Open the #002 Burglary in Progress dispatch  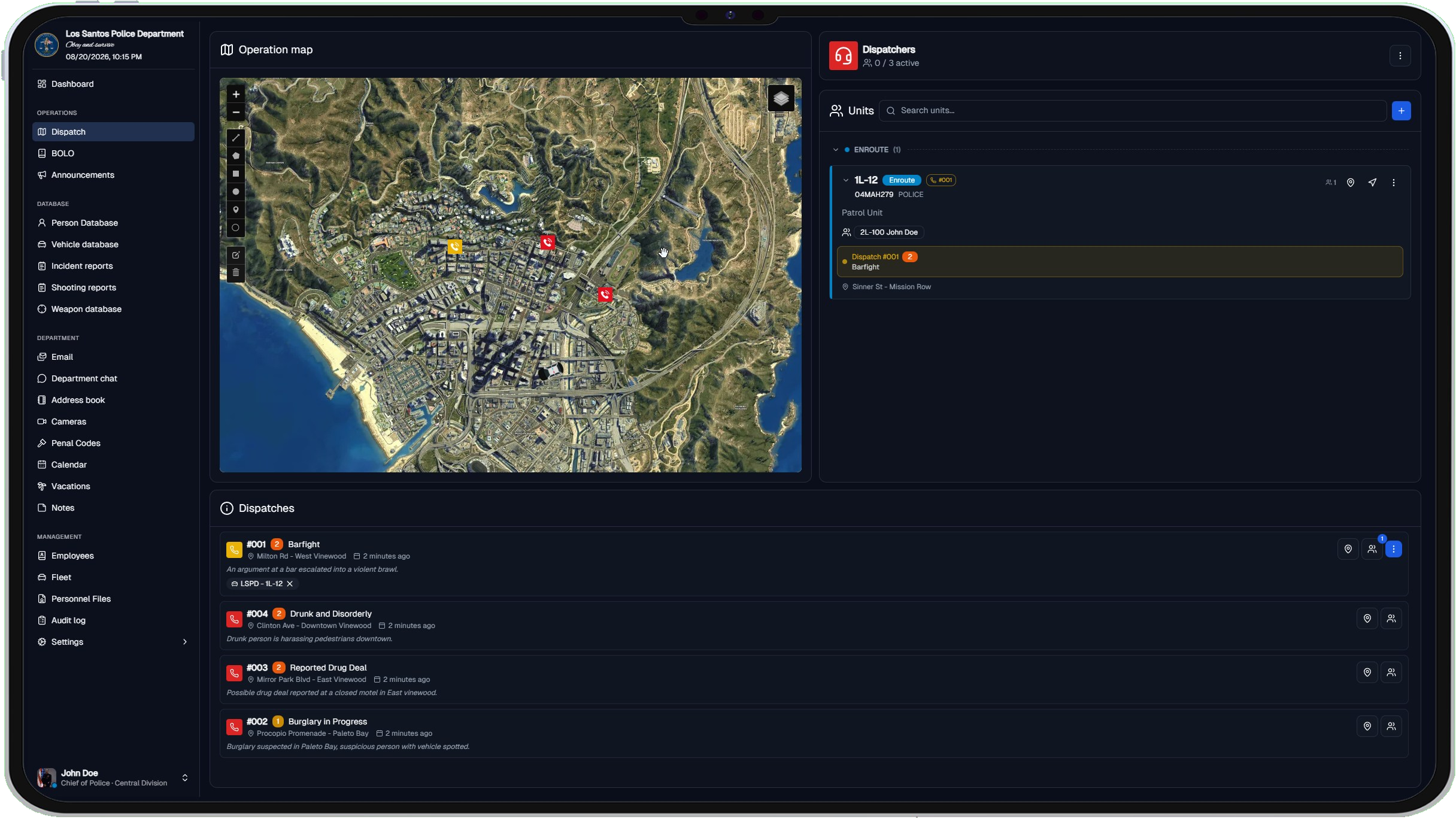point(814,733)
